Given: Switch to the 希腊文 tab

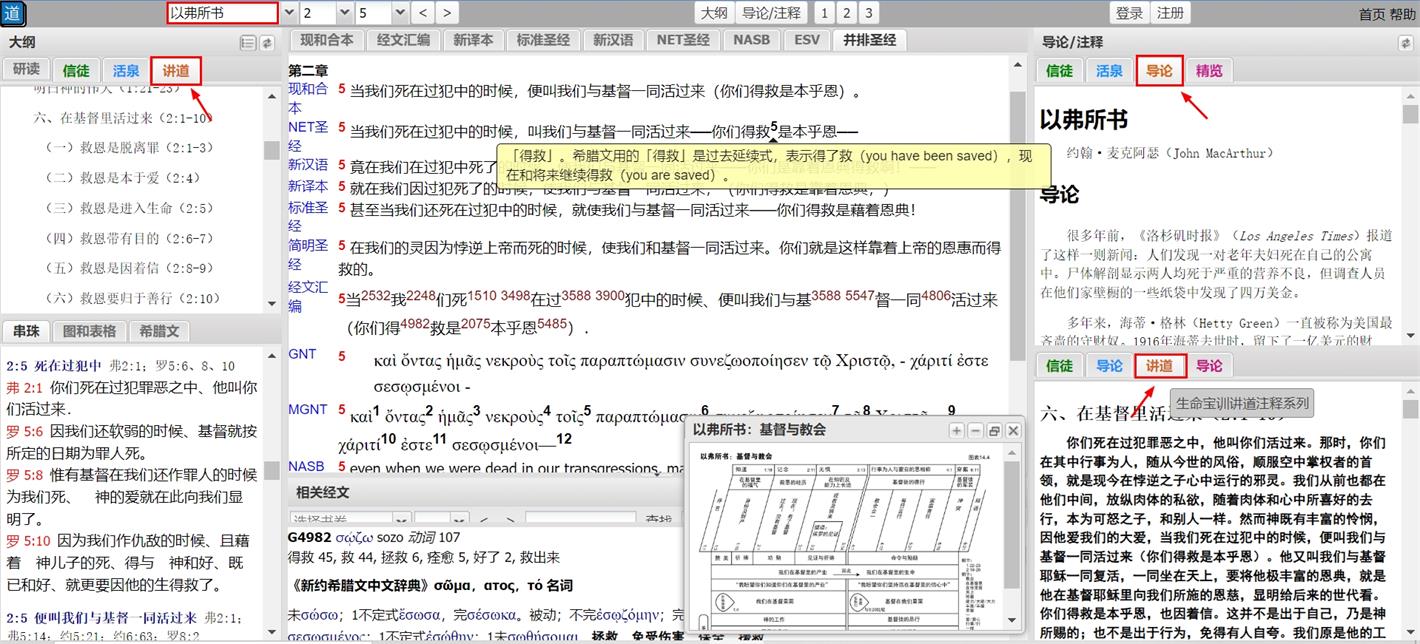Looking at the screenshot, I should [x=159, y=332].
